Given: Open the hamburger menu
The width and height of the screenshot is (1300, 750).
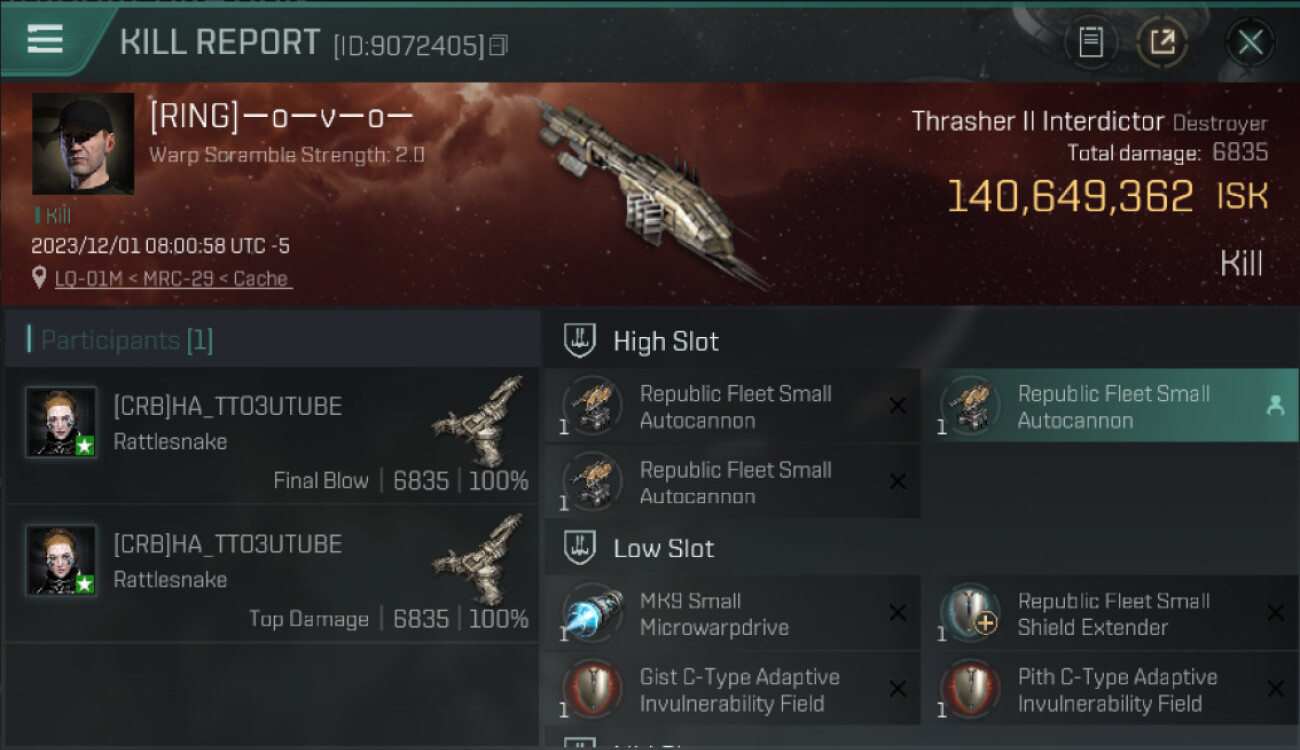Looking at the screenshot, I should (45, 39).
